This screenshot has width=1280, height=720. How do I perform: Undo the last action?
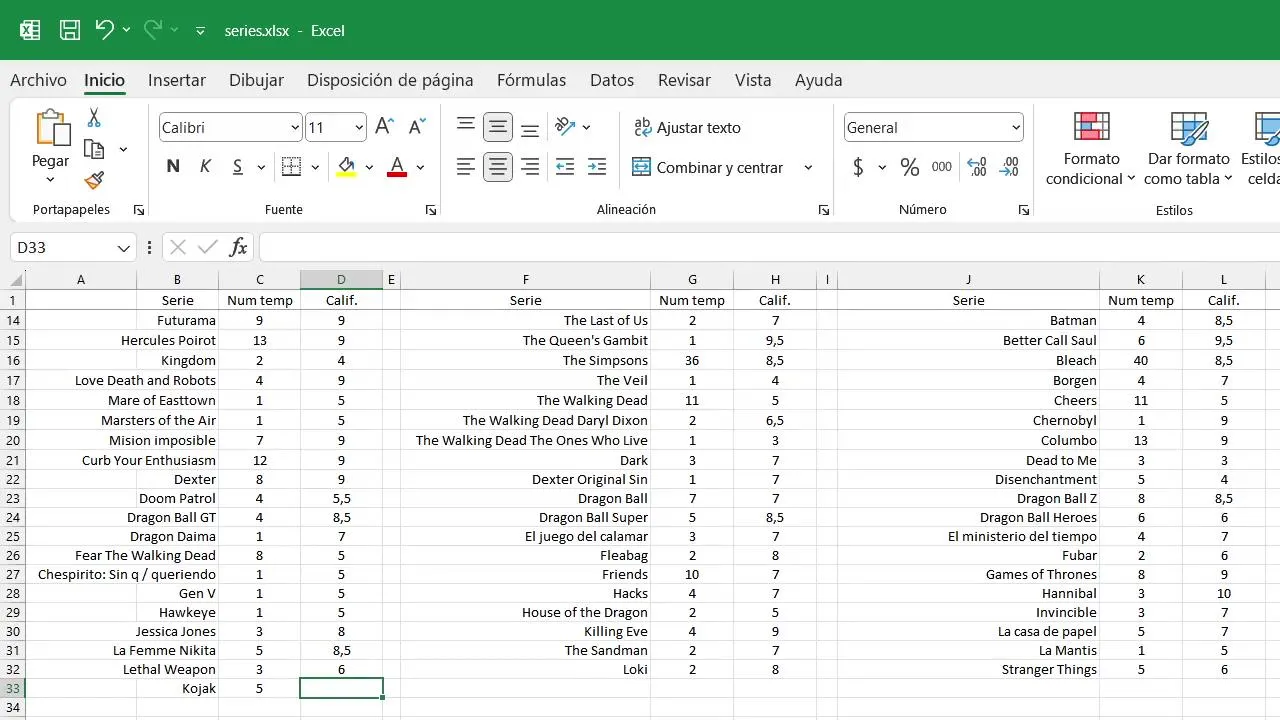click(104, 30)
